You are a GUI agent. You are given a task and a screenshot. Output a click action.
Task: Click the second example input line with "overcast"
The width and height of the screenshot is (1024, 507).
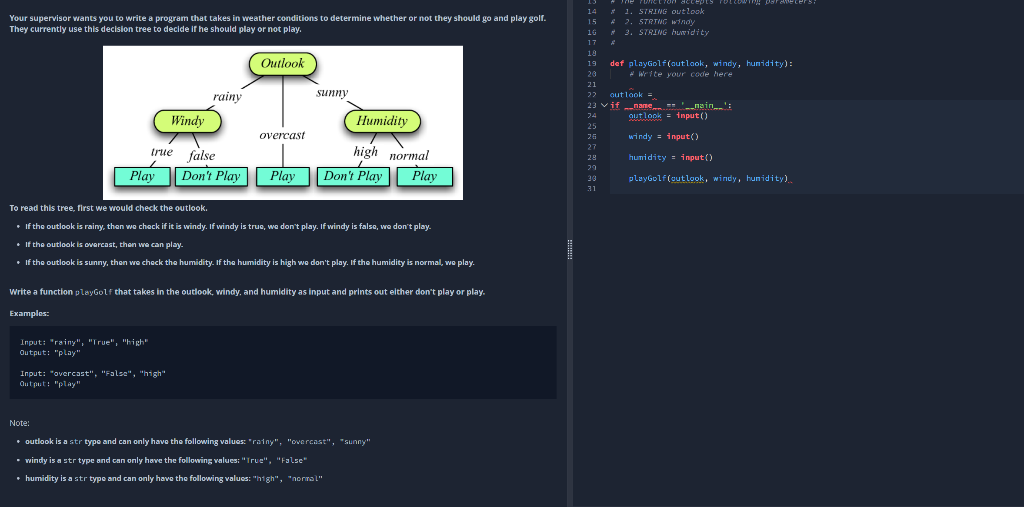93,374
